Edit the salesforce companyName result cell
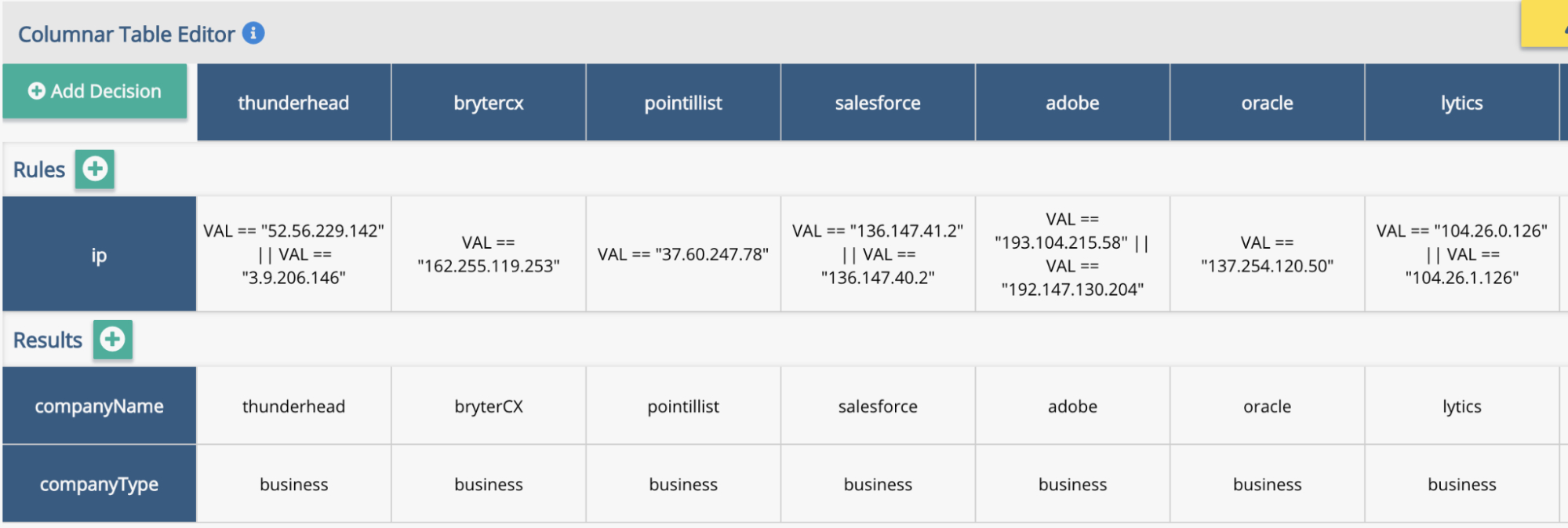The image size is (1568, 528). [877, 406]
